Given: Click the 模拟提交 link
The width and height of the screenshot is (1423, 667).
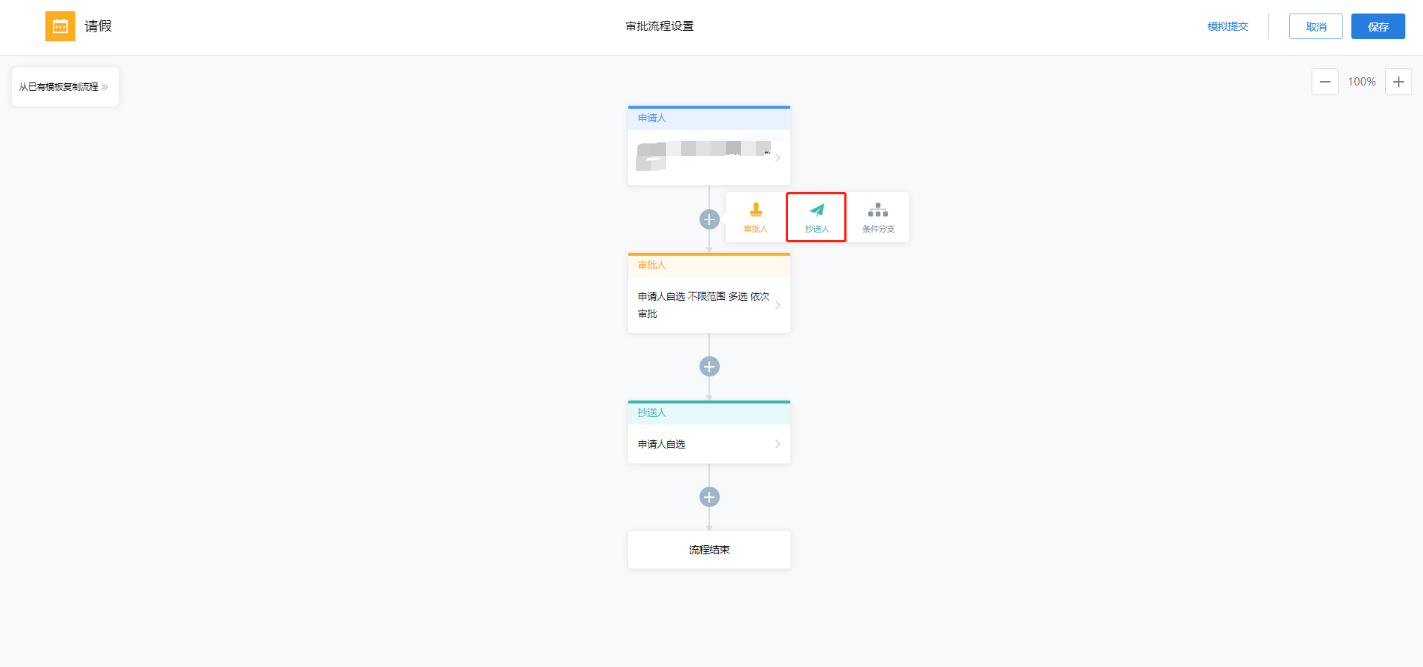Looking at the screenshot, I should coord(1228,27).
